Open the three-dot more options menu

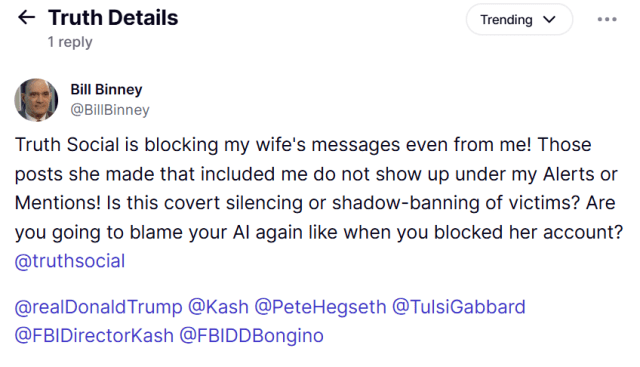coord(607,19)
